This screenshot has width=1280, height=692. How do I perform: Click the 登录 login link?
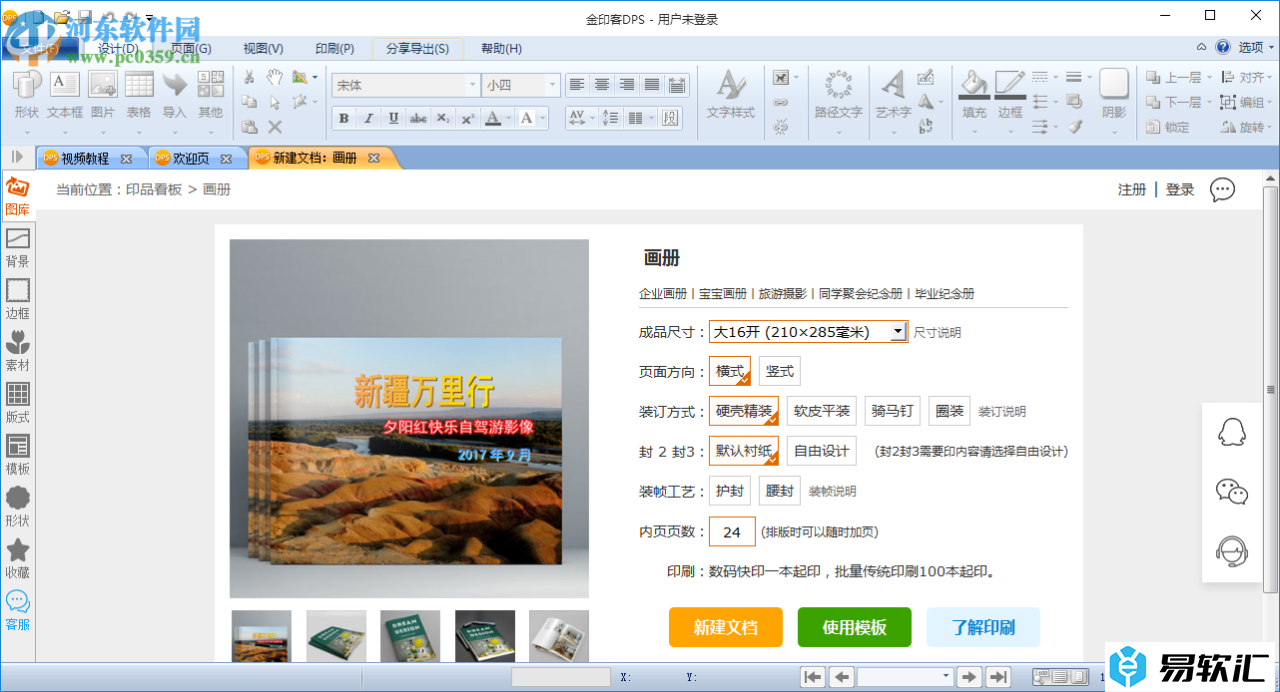click(1180, 190)
